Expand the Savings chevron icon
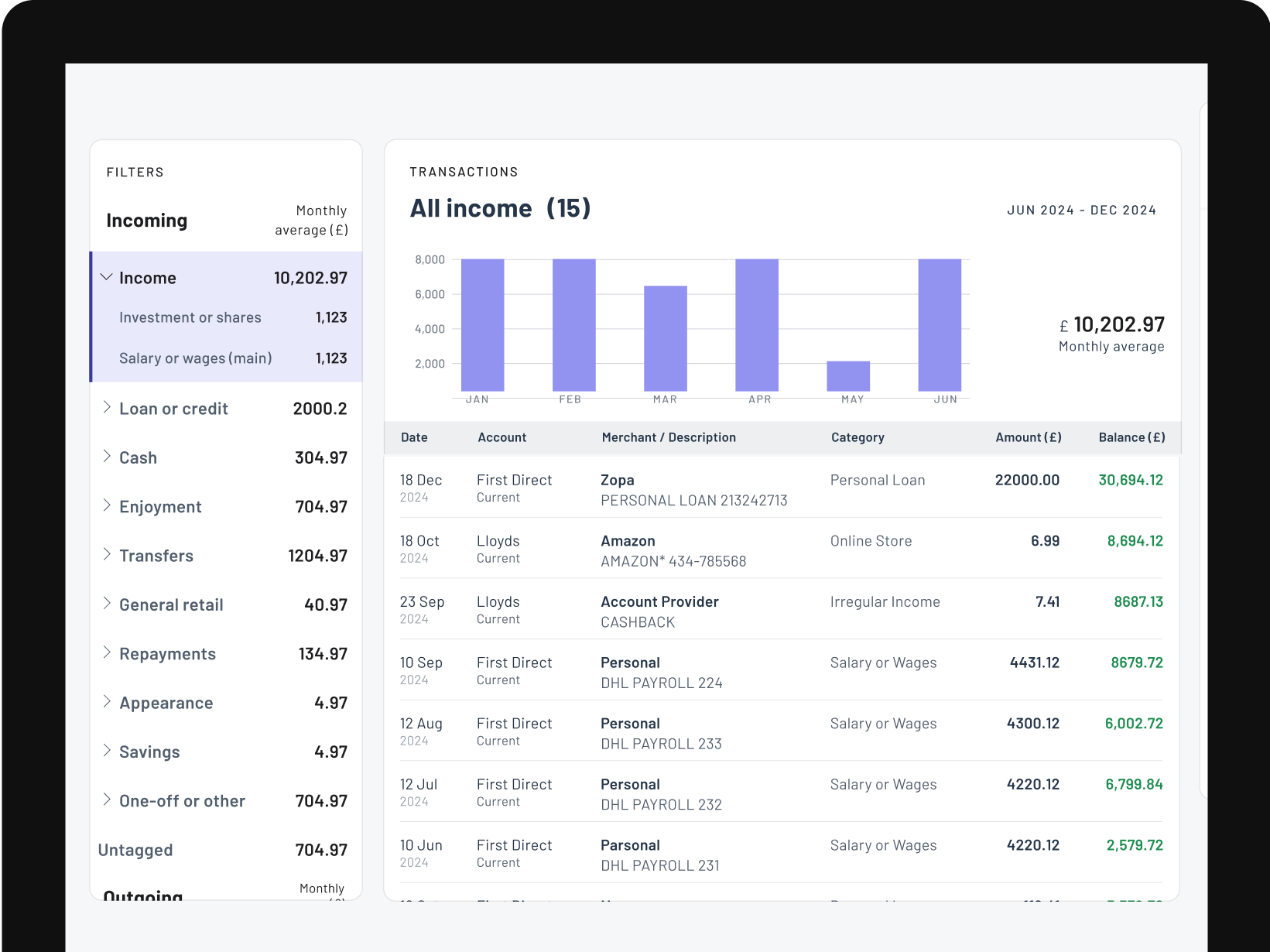1270x952 pixels. coord(107,751)
